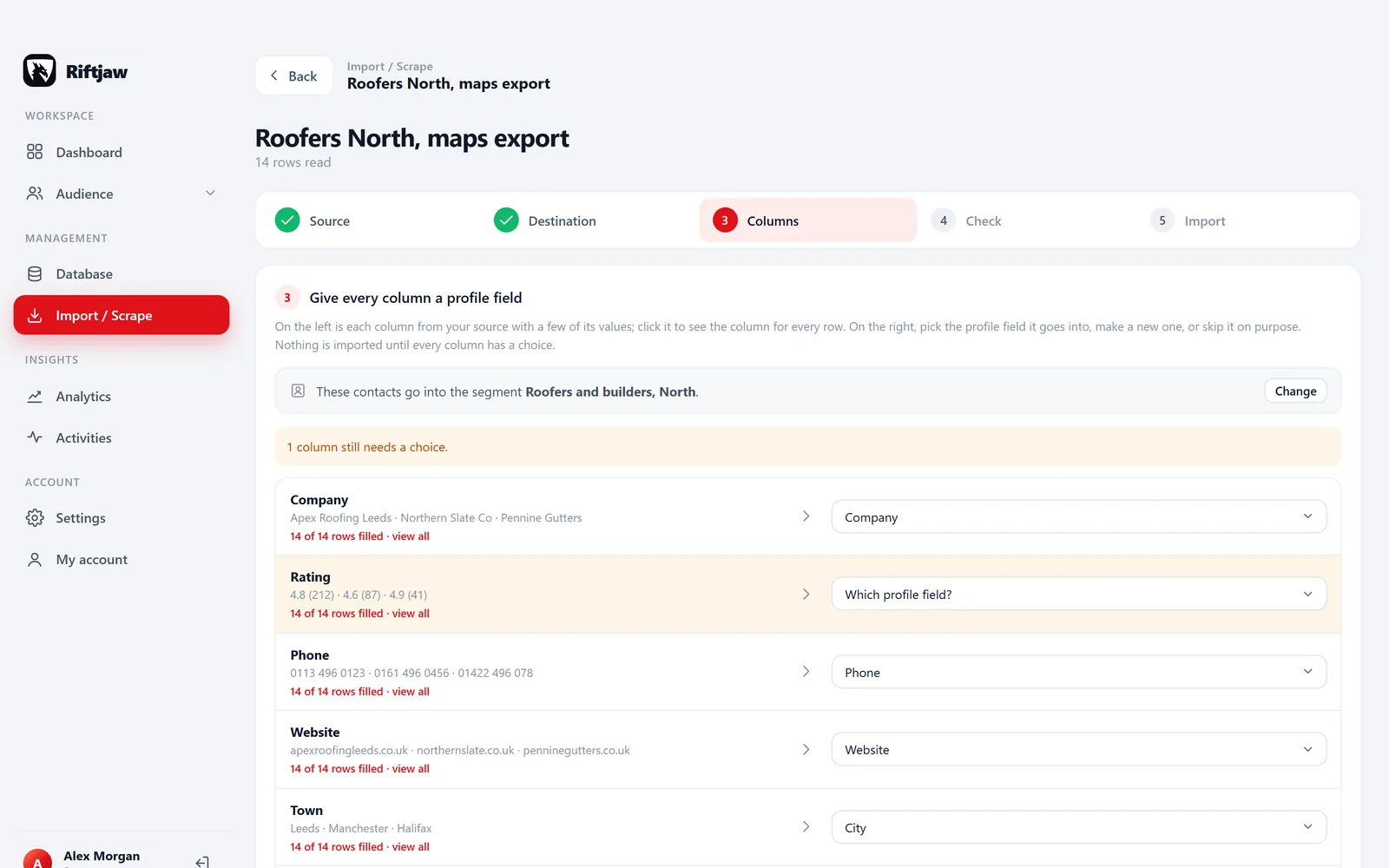Open the Website profile field dropdown
This screenshot has height=868, width=1389.
click(1078, 749)
